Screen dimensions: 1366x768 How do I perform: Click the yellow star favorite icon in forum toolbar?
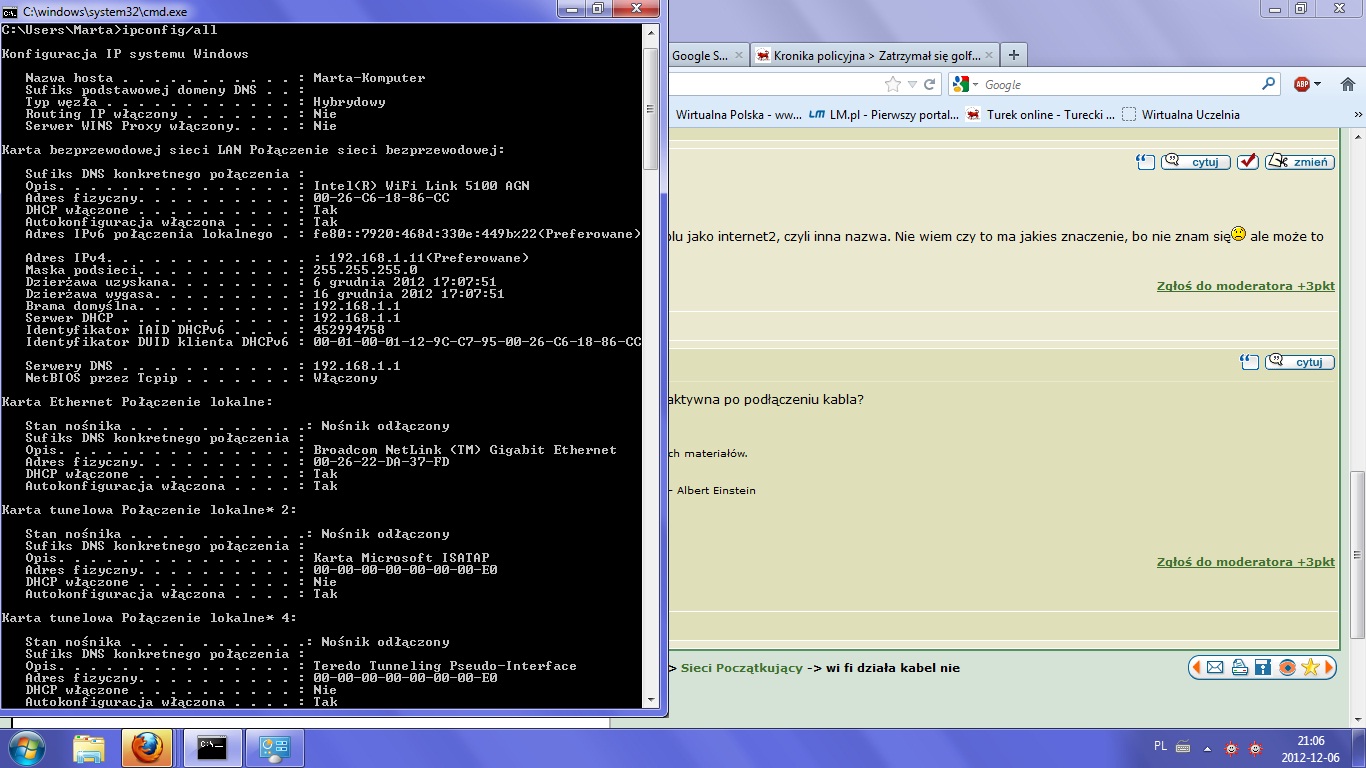(1310, 667)
